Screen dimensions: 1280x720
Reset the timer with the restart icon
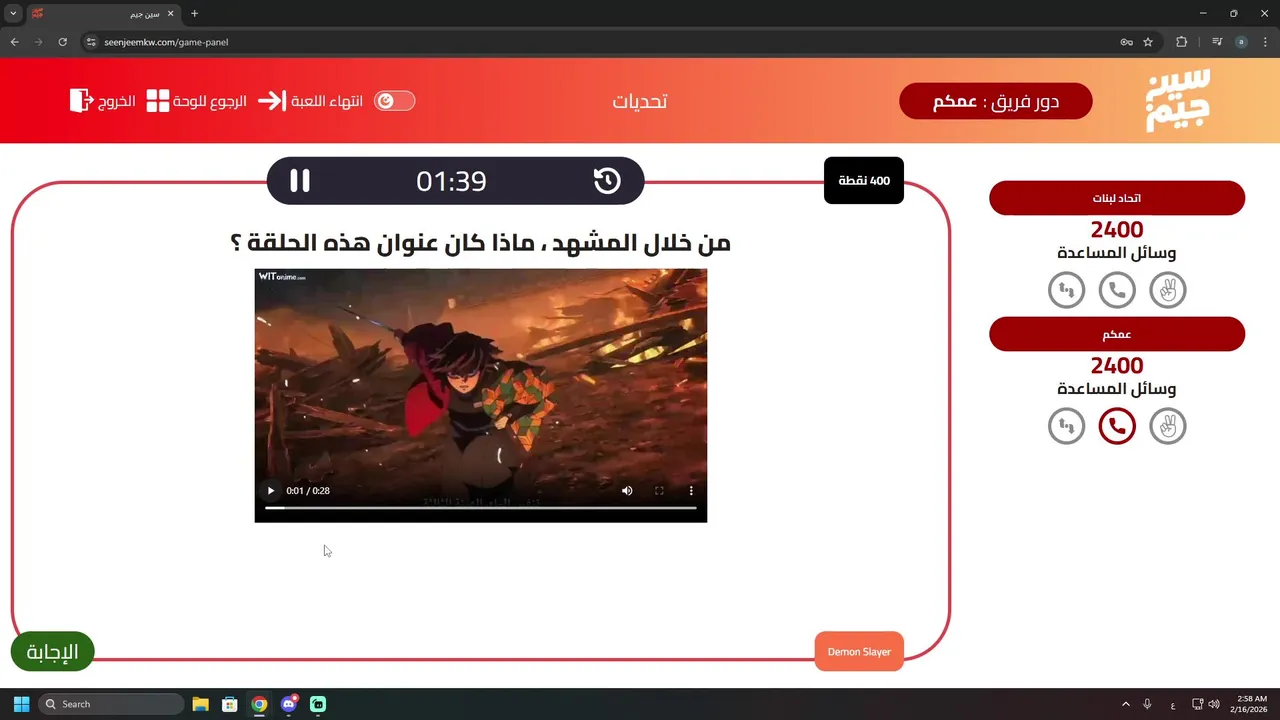pyautogui.click(x=607, y=181)
